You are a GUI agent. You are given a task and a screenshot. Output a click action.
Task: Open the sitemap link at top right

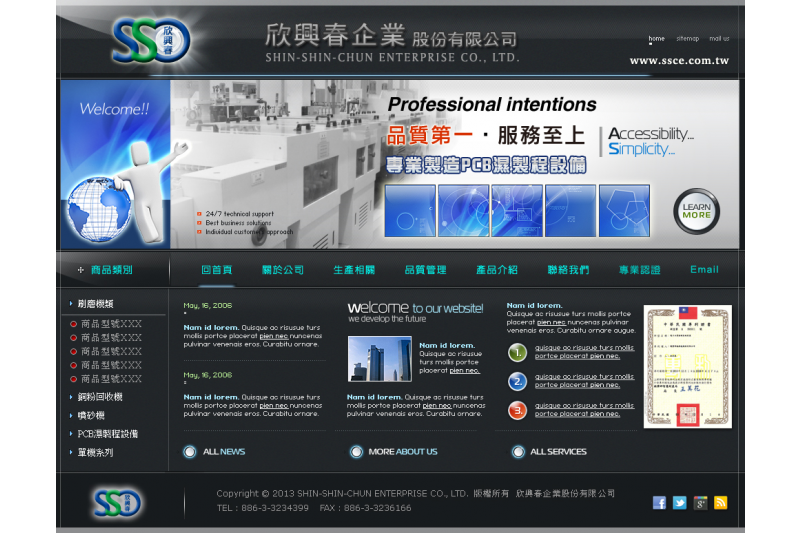pos(687,39)
